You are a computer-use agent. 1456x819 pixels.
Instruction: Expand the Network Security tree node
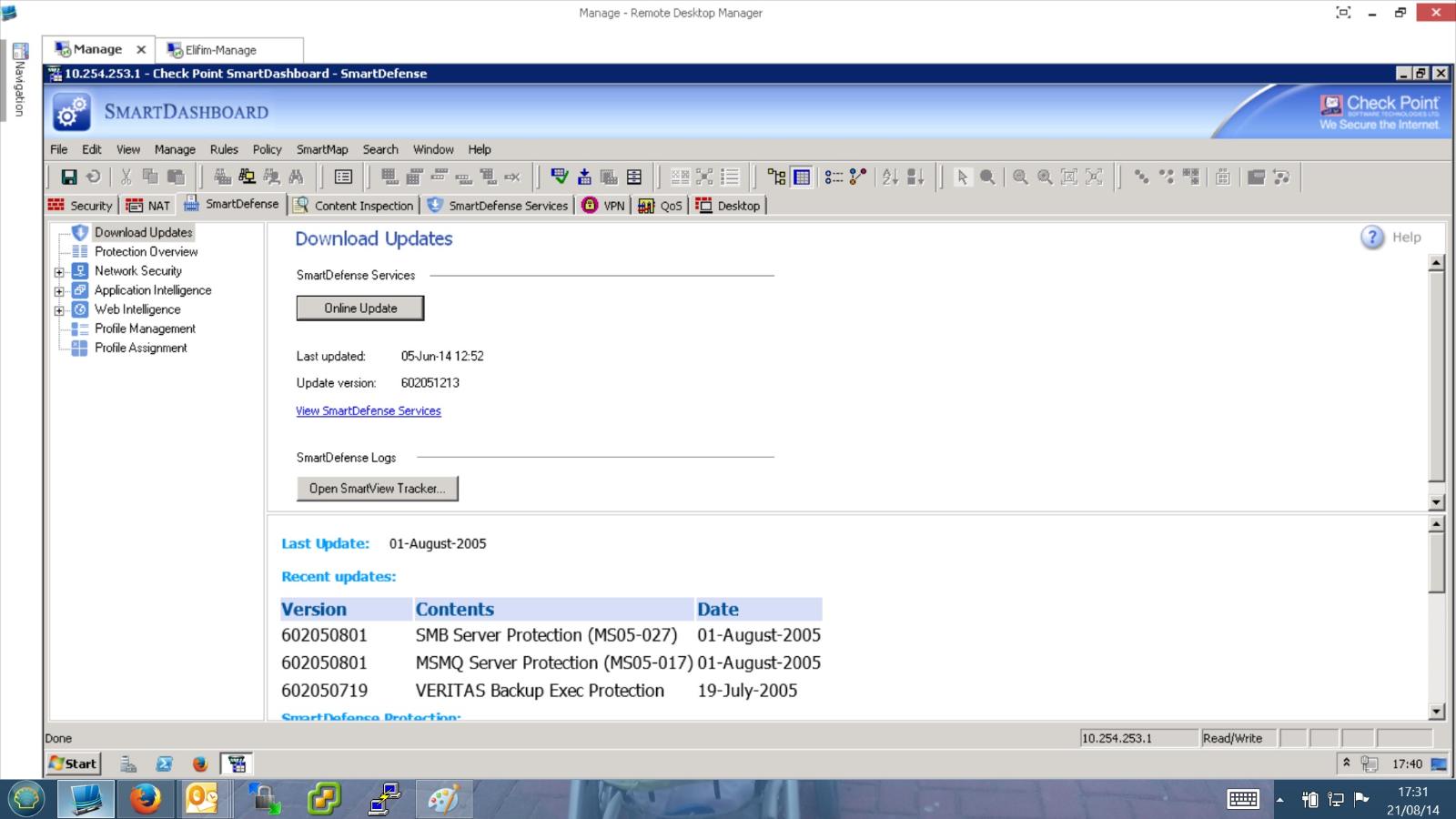[59, 272]
